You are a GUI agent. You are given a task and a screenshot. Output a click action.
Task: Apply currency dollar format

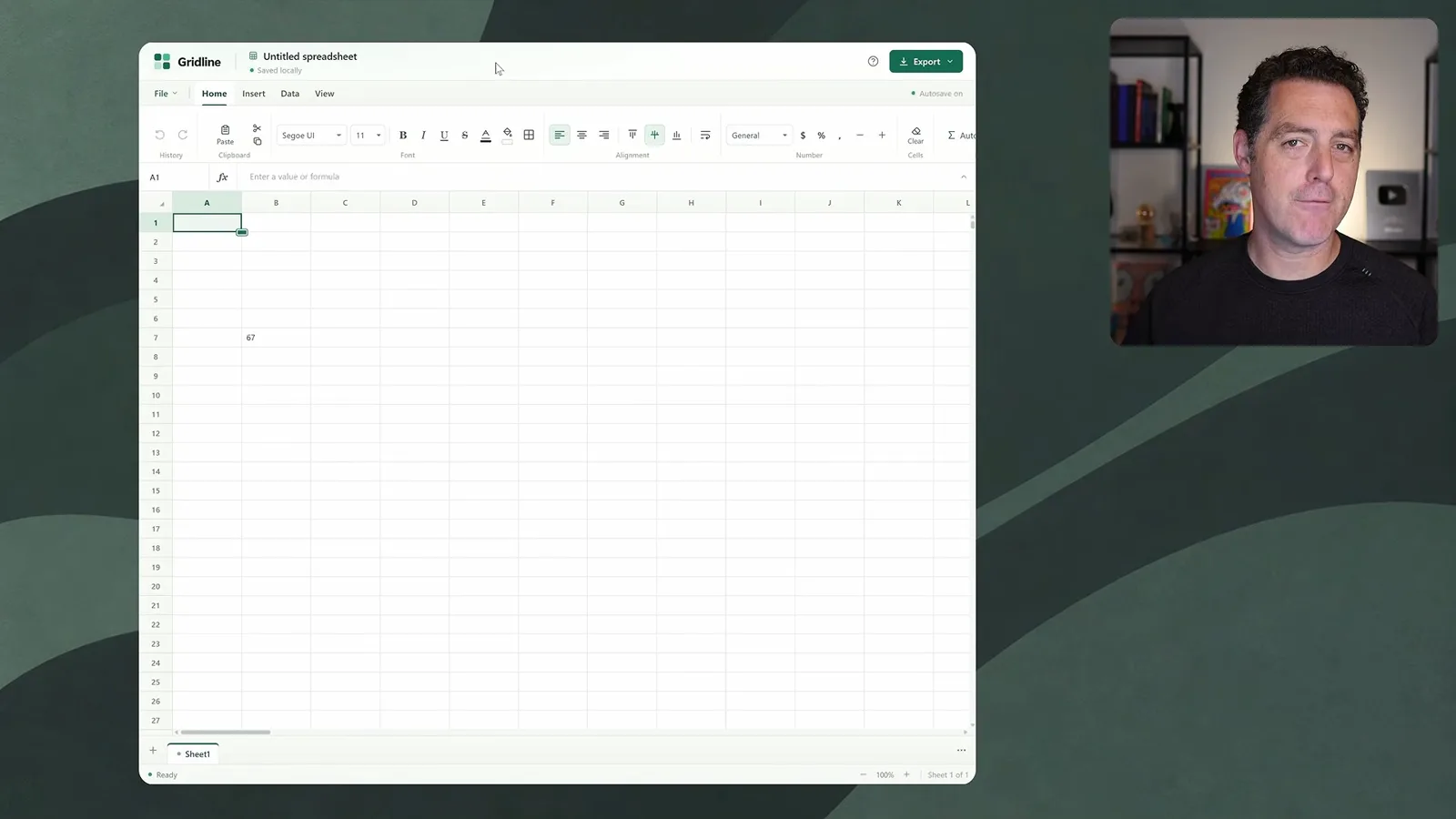[x=803, y=135]
